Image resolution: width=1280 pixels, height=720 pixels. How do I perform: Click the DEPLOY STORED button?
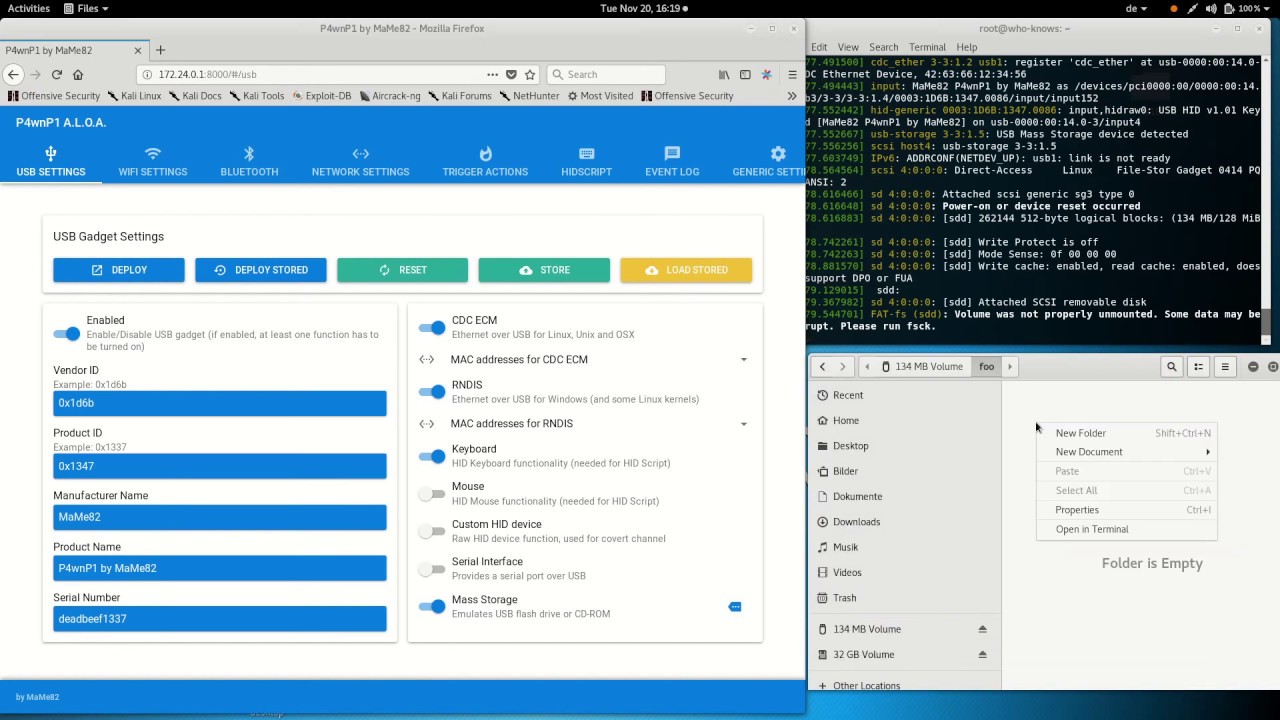tap(260, 270)
